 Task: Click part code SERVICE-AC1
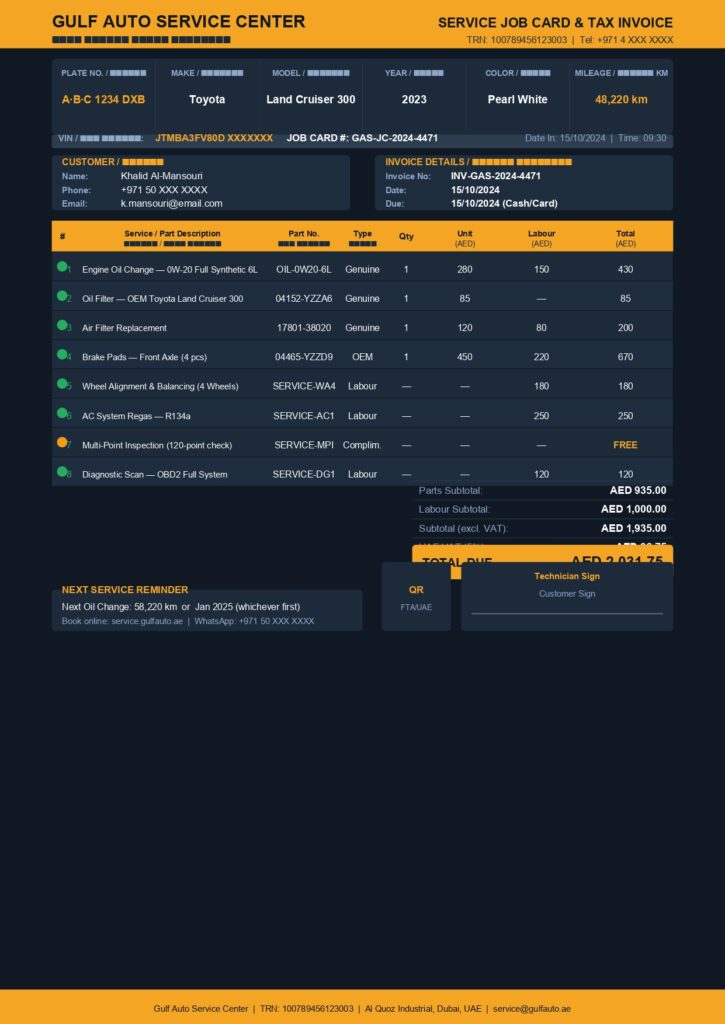(x=304, y=415)
